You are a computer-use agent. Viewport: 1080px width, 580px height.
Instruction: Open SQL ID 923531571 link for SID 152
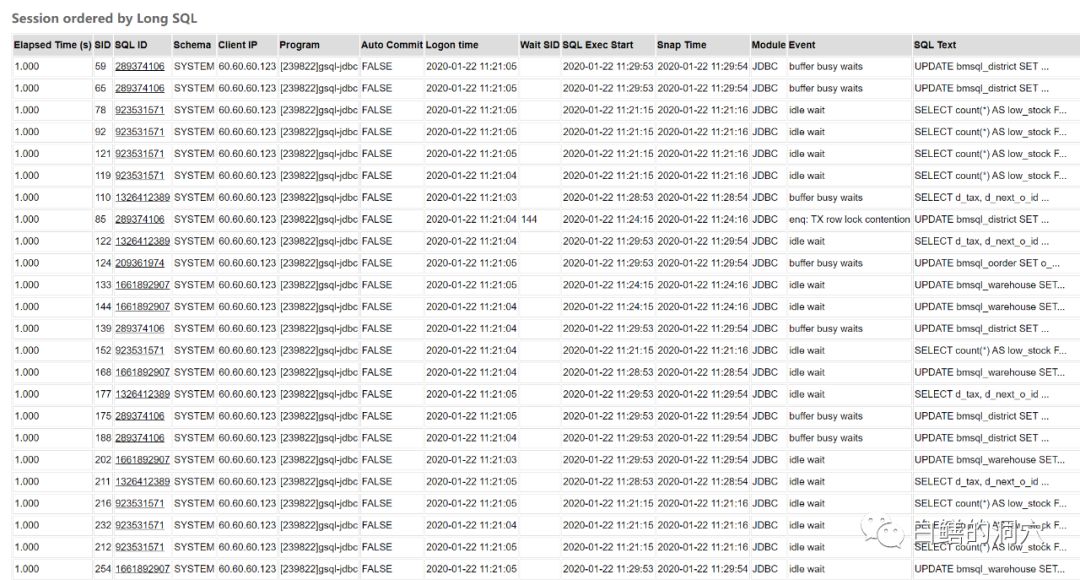click(139, 351)
